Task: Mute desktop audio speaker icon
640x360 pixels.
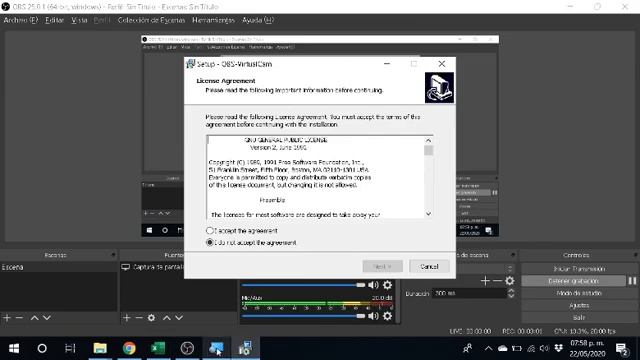Action: (373, 285)
